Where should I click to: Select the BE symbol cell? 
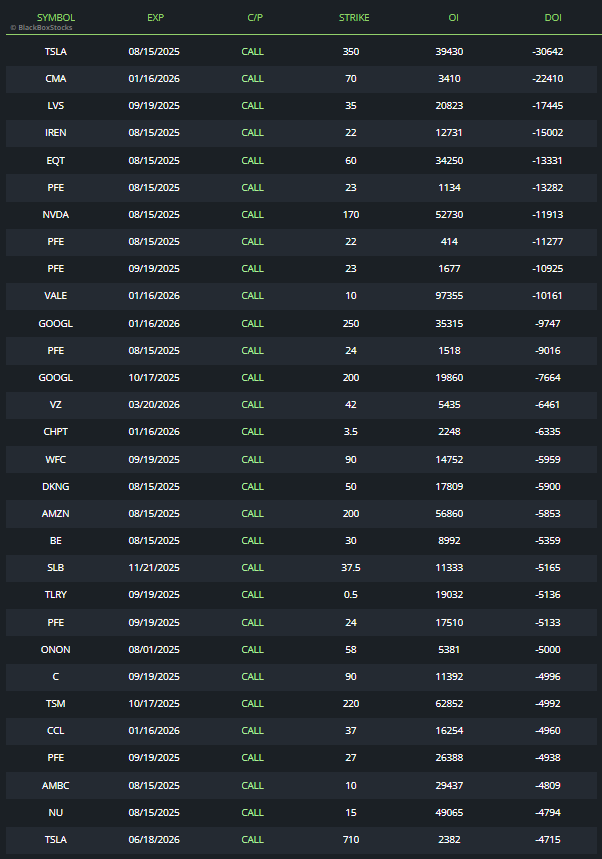click(x=56, y=540)
